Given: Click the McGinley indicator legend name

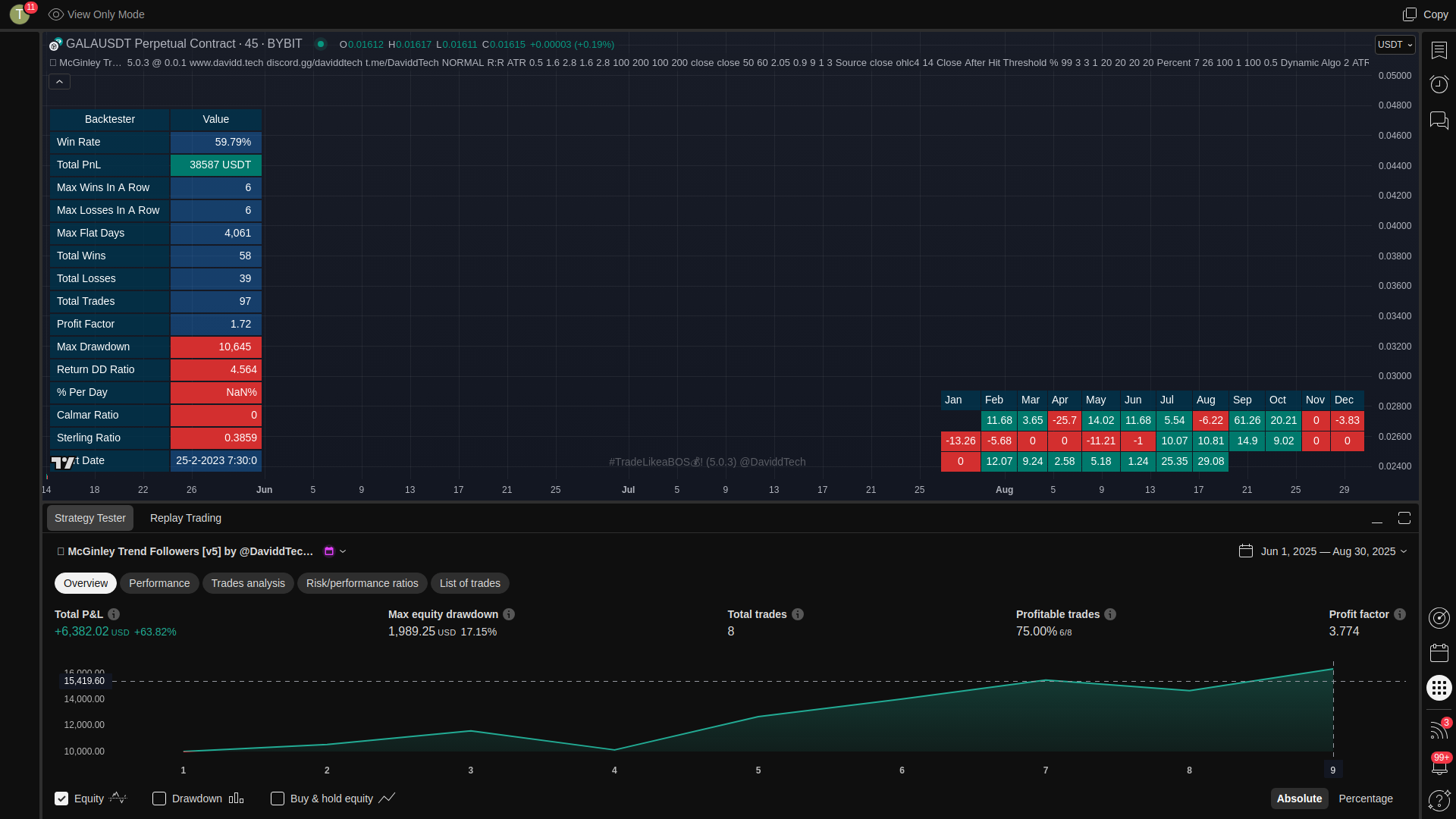Looking at the screenshot, I should [90, 63].
